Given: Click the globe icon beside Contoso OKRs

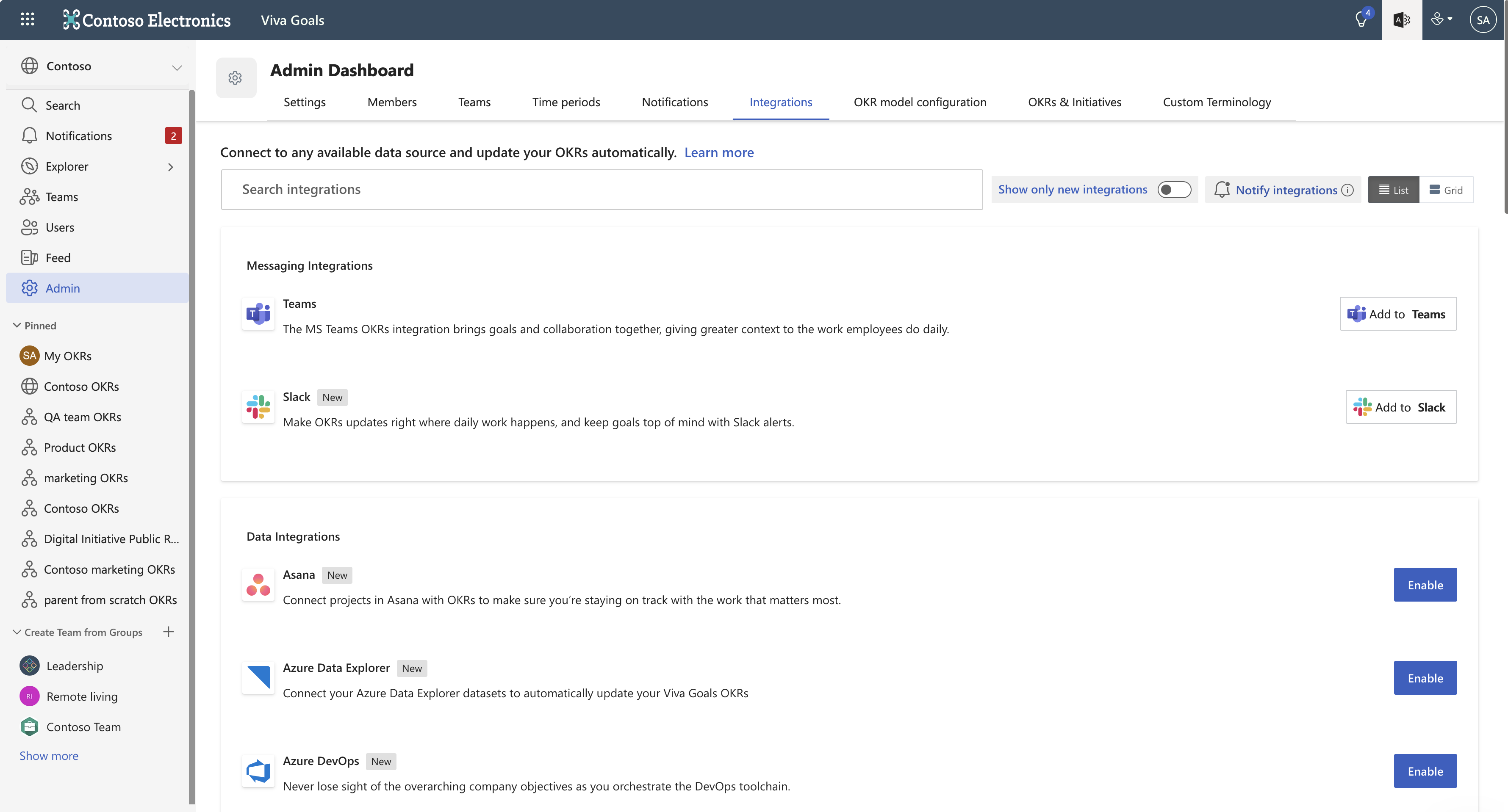Looking at the screenshot, I should coord(29,386).
